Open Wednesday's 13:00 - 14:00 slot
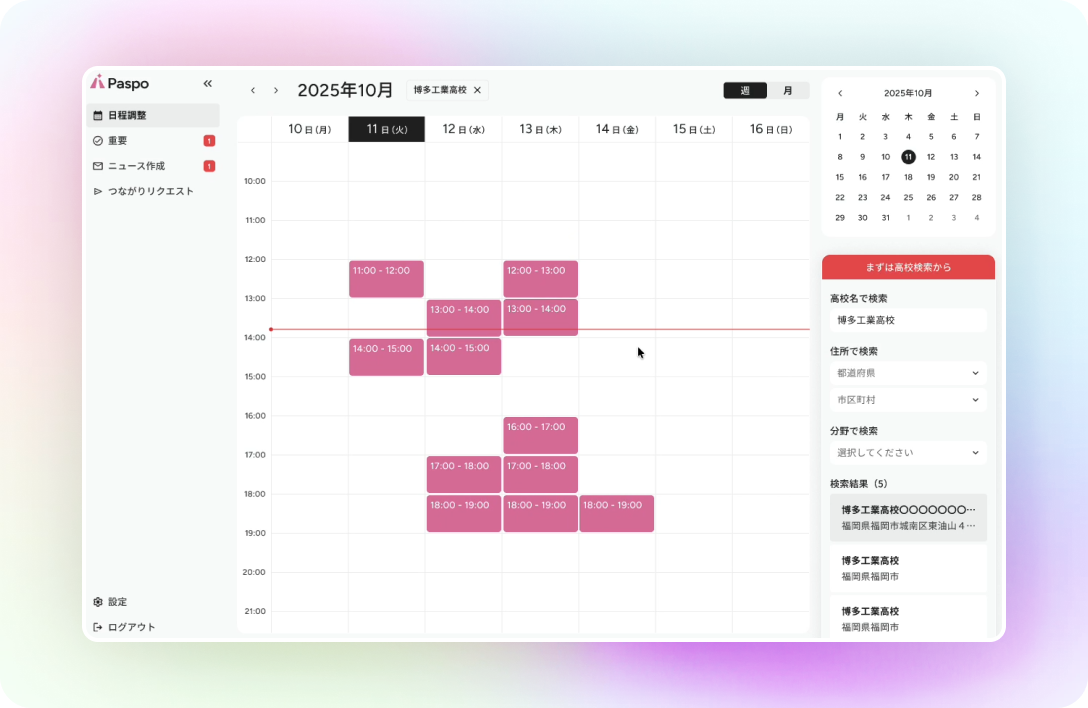Screen dimensions: 1088x708 [464, 318]
